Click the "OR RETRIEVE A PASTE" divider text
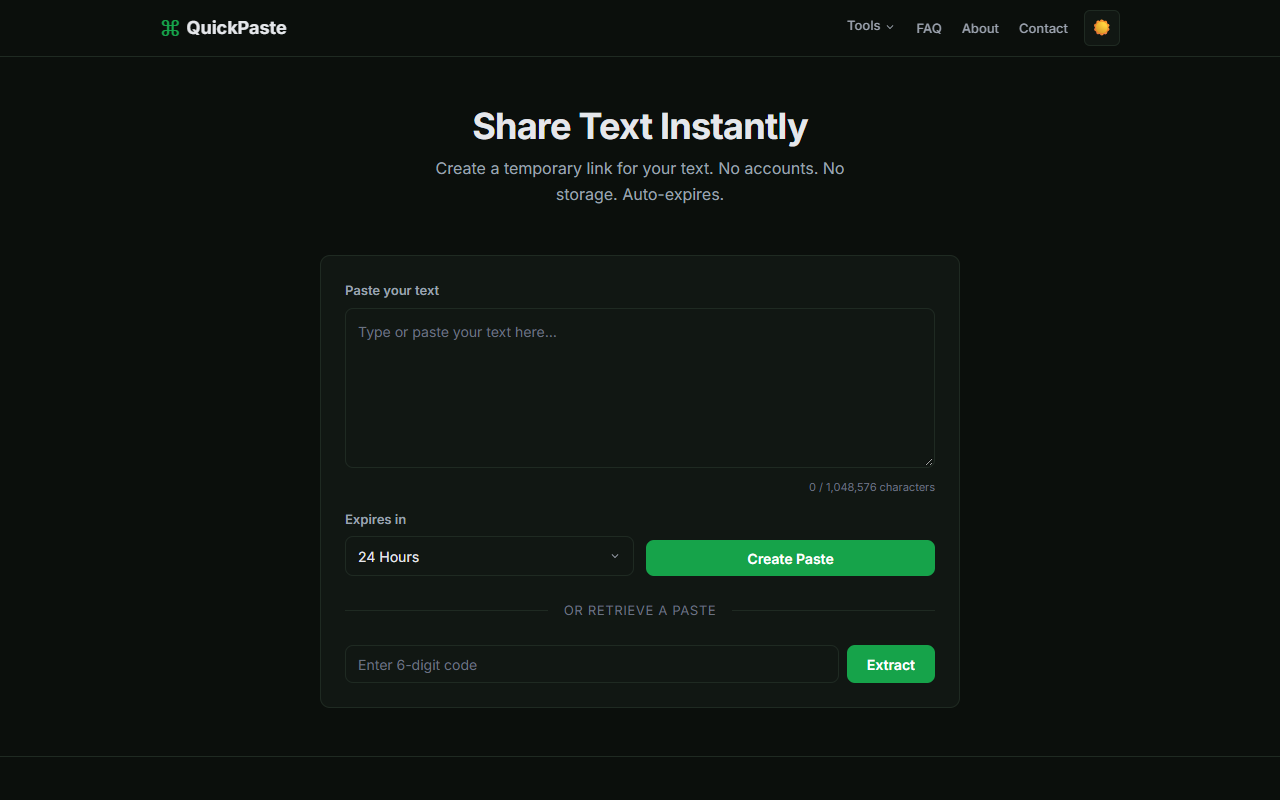The width and height of the screenshot is (1280, 800). click(x=640, y=610)
